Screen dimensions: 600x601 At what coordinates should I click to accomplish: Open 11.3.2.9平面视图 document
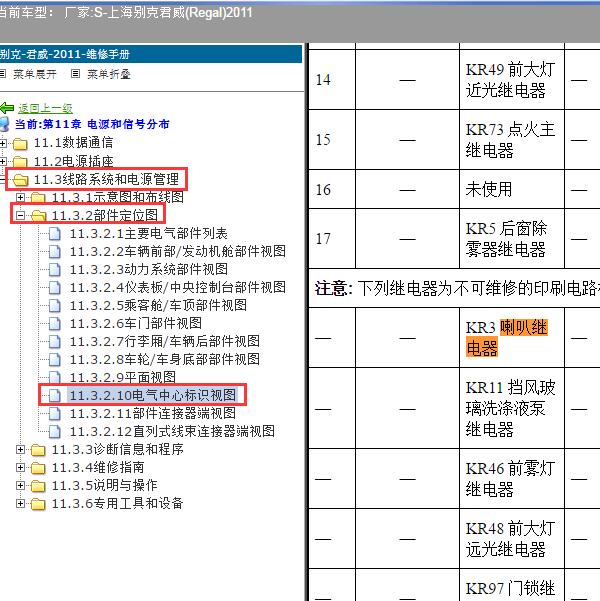pyautogui.click(x=123, y=378)
